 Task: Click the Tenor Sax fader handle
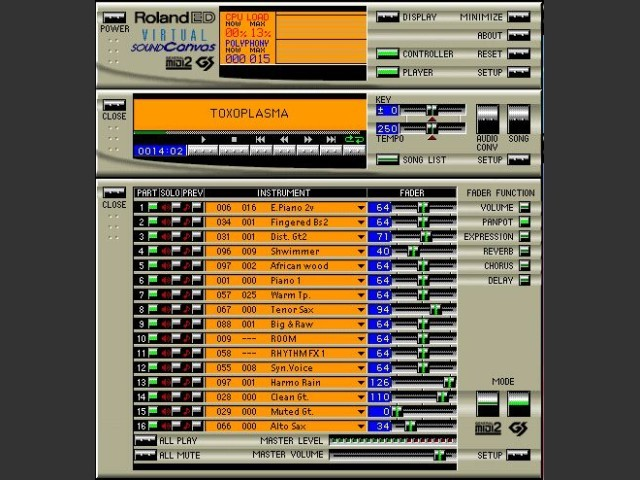click(436, 309)
